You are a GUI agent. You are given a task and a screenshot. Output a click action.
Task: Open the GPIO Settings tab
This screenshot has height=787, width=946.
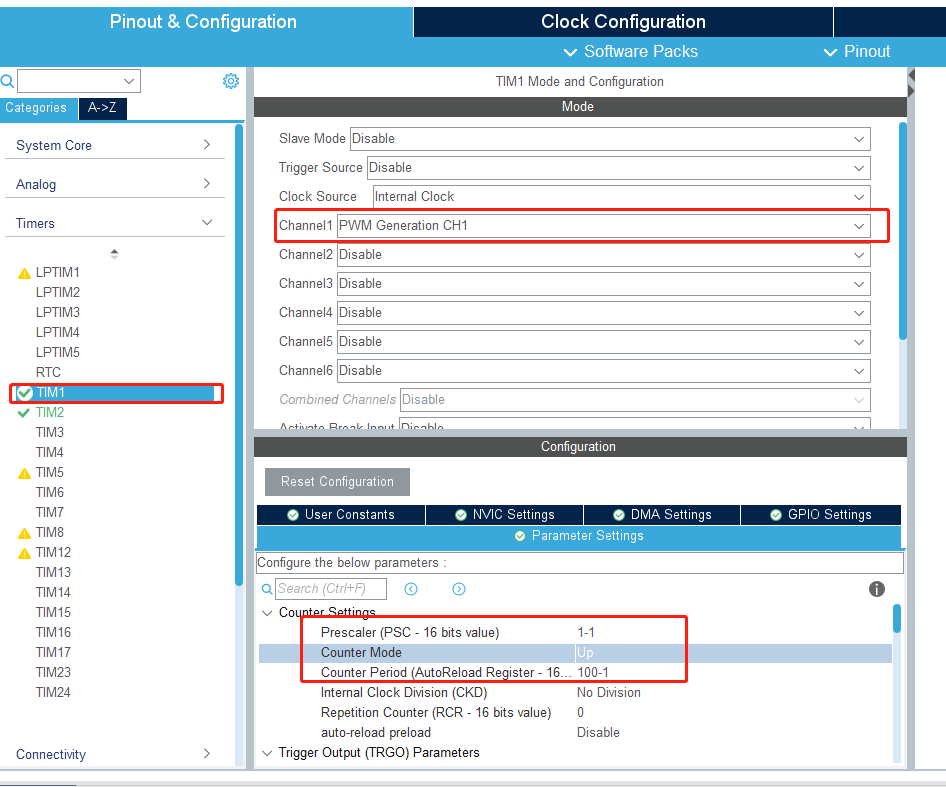(x=821, y=515)
